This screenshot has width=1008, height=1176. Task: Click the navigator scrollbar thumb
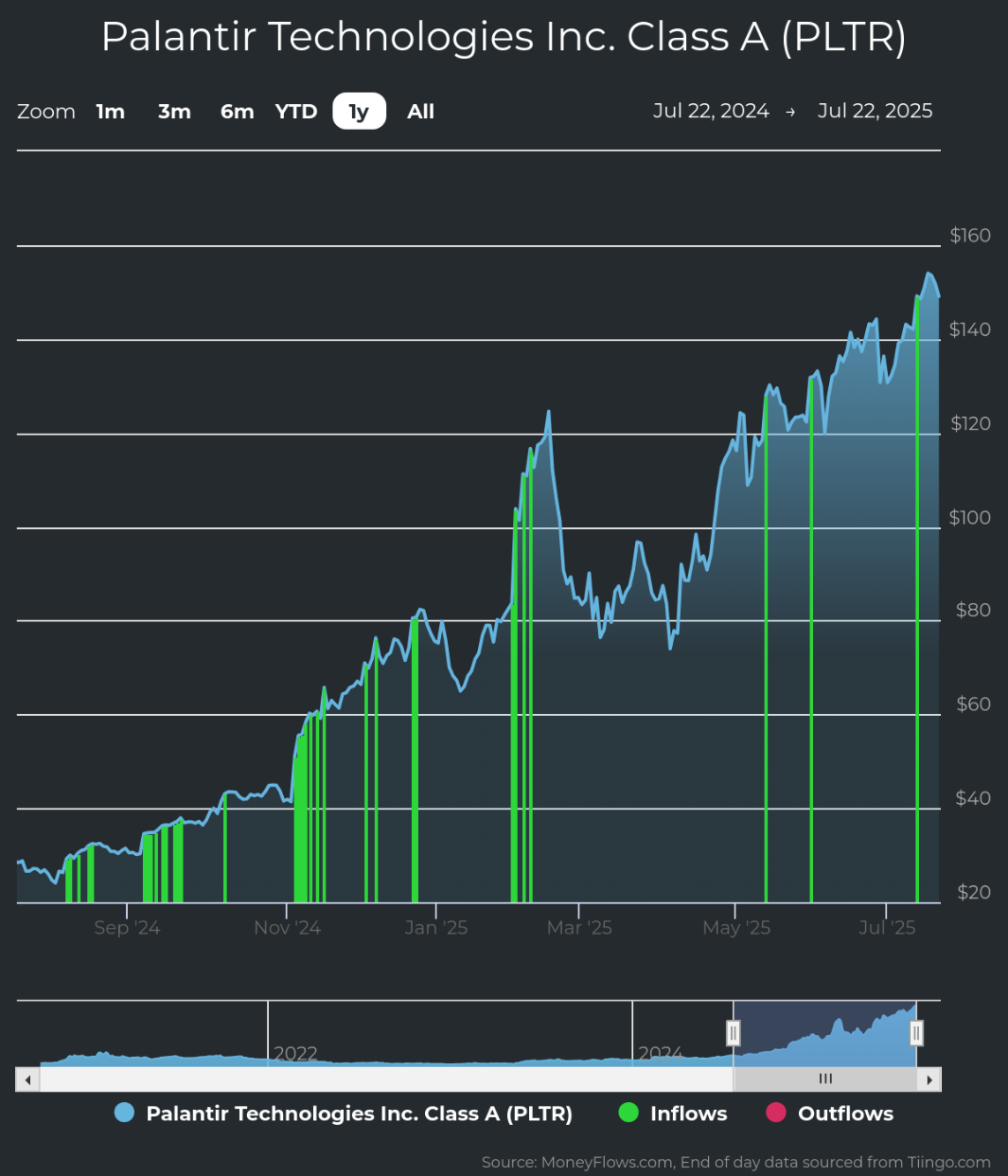(825, 1079)
